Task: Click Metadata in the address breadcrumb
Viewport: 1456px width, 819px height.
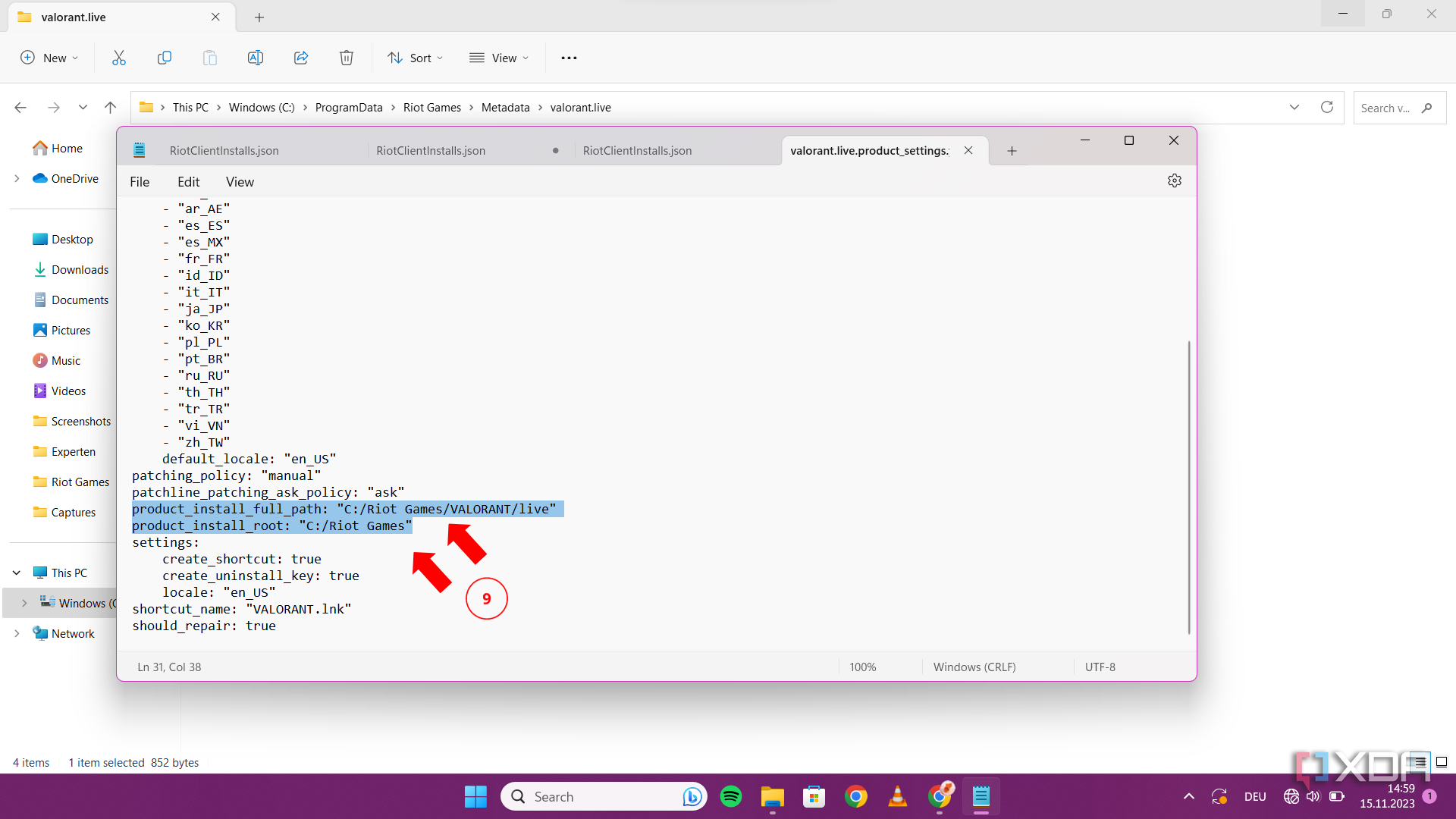Action: click(506, 108)
